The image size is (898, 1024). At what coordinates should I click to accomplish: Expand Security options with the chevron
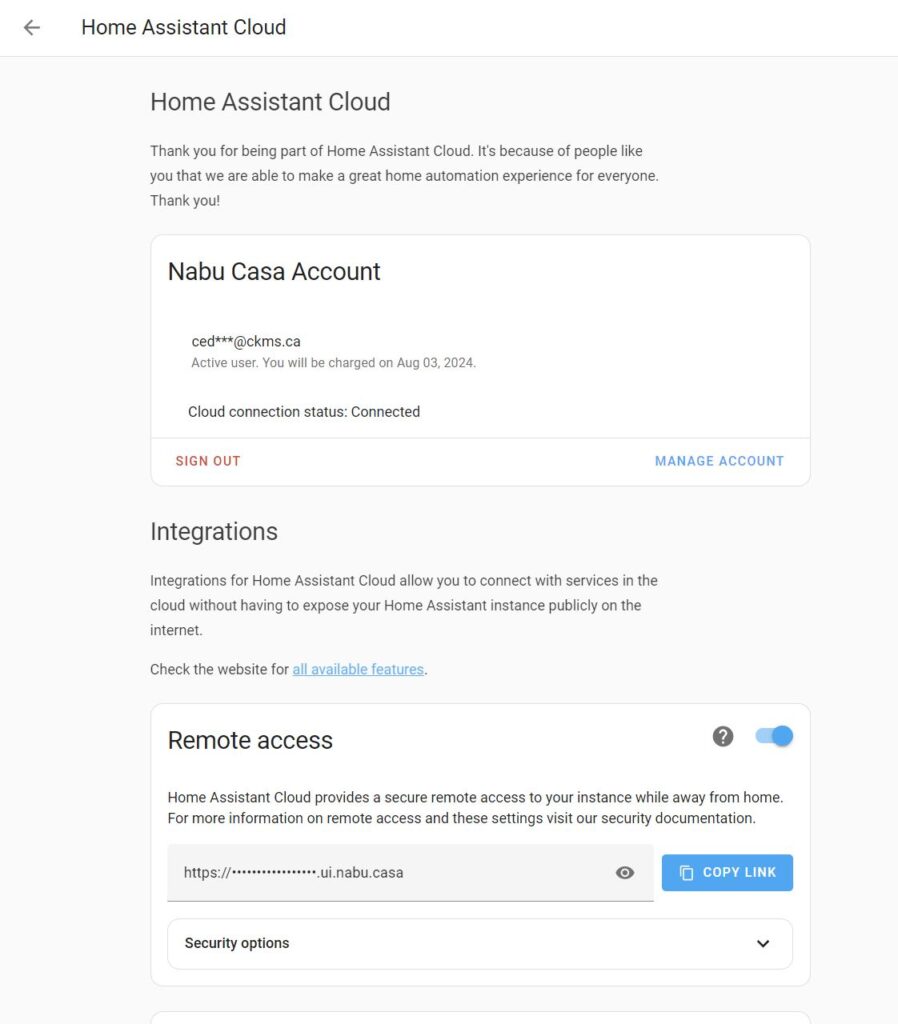(763, 944)
